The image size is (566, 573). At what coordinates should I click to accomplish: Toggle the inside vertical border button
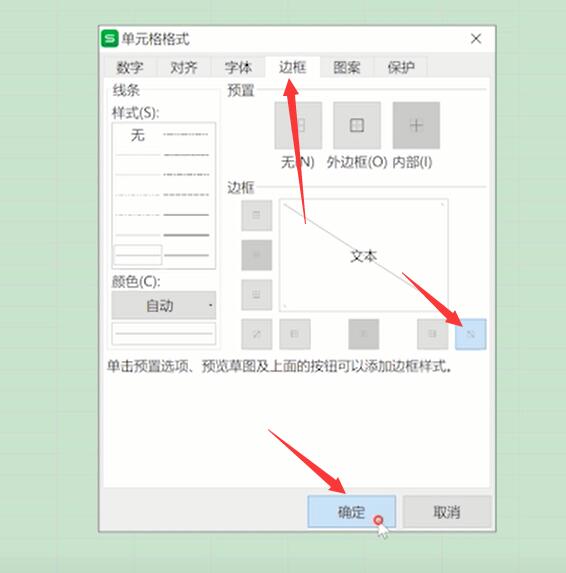click(364, 334)
